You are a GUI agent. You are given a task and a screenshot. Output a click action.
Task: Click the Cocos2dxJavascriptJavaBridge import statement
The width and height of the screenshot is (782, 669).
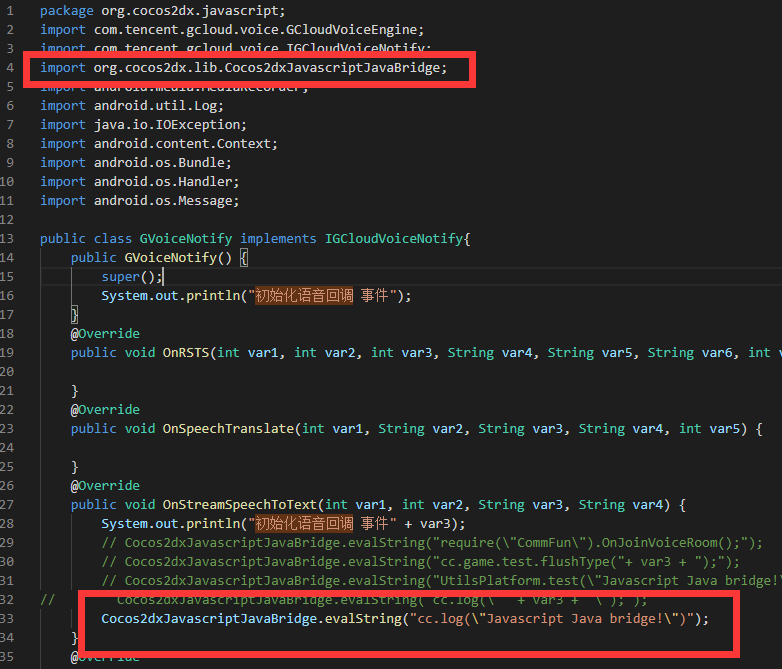pyautogui.click(x=244, y=68)
